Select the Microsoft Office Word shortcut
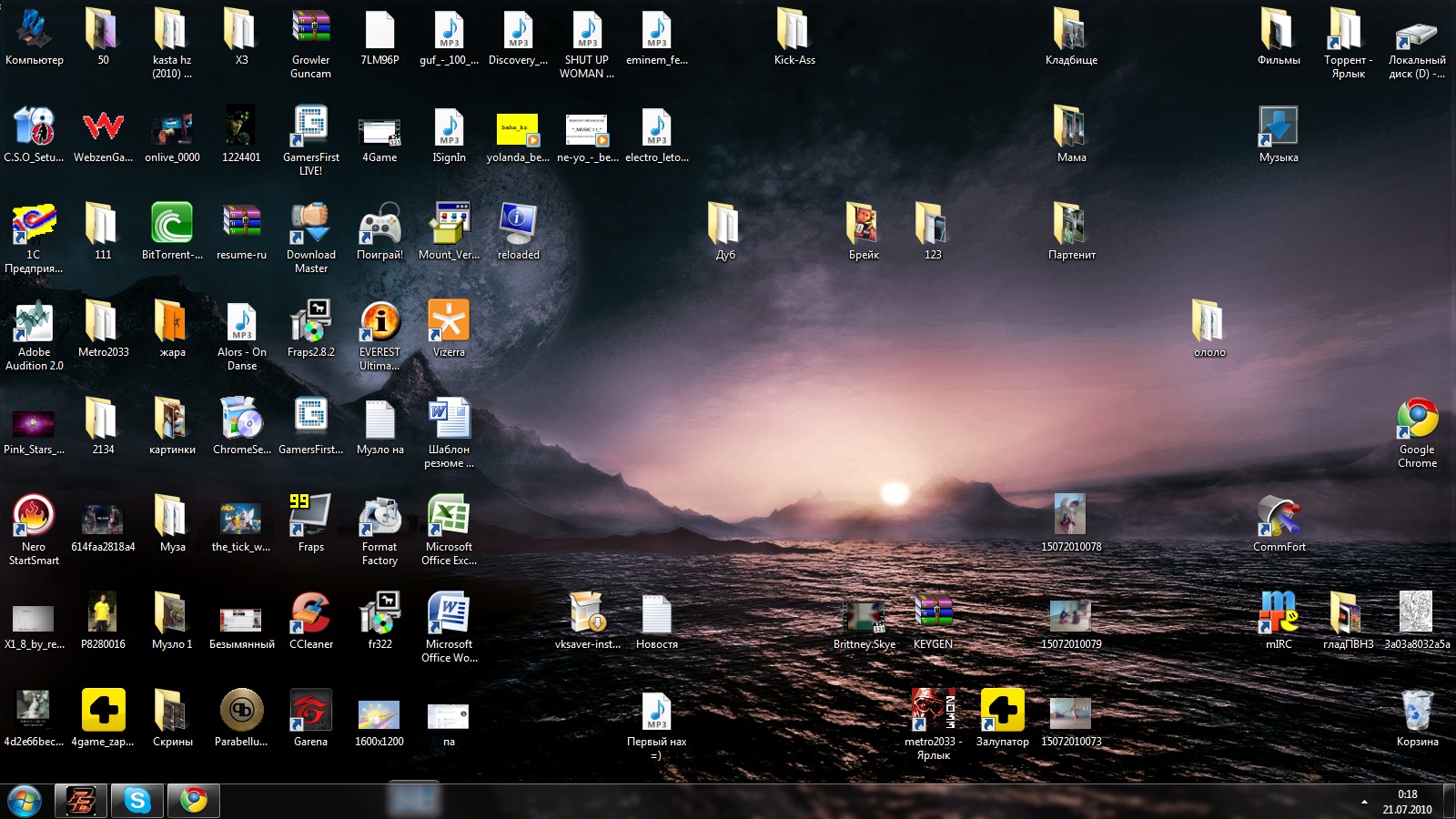 (x=449, y=613)
